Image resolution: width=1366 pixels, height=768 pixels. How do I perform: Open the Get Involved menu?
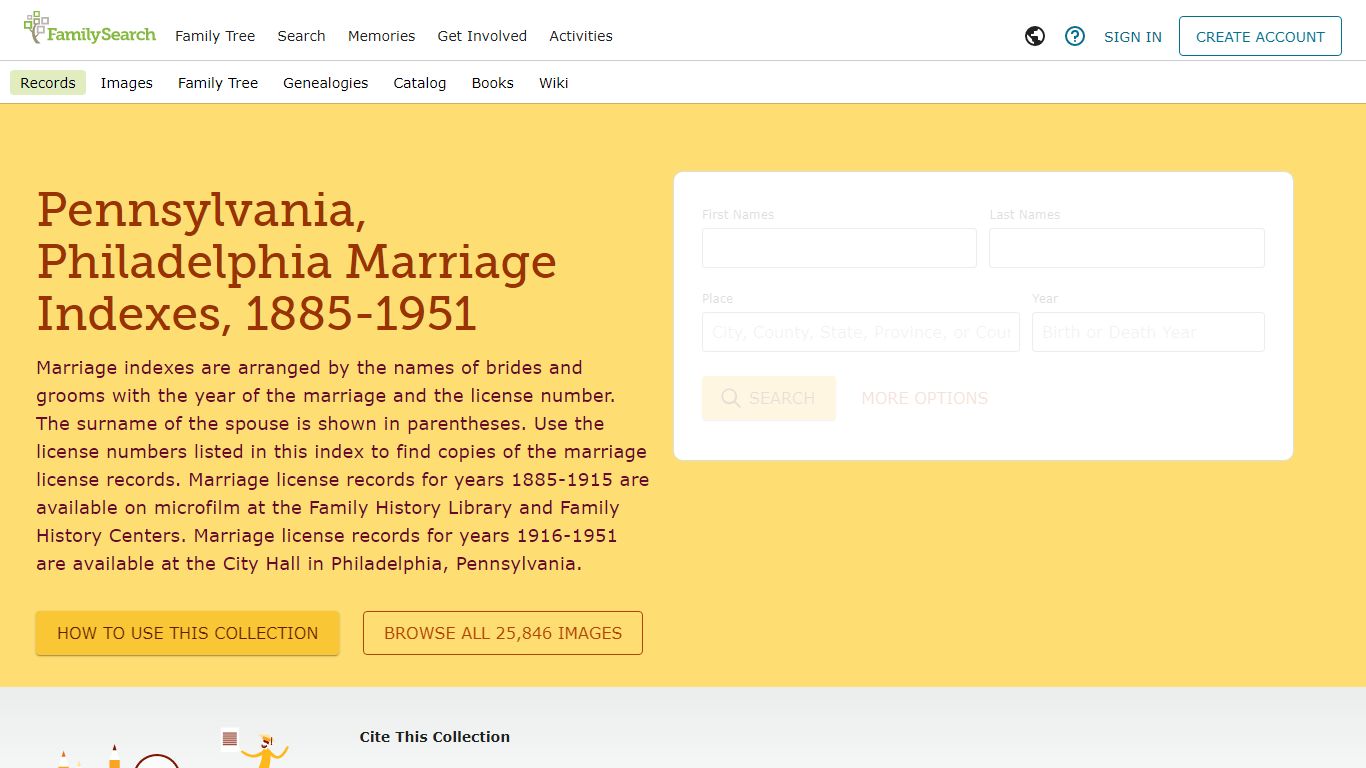point(482,36)
